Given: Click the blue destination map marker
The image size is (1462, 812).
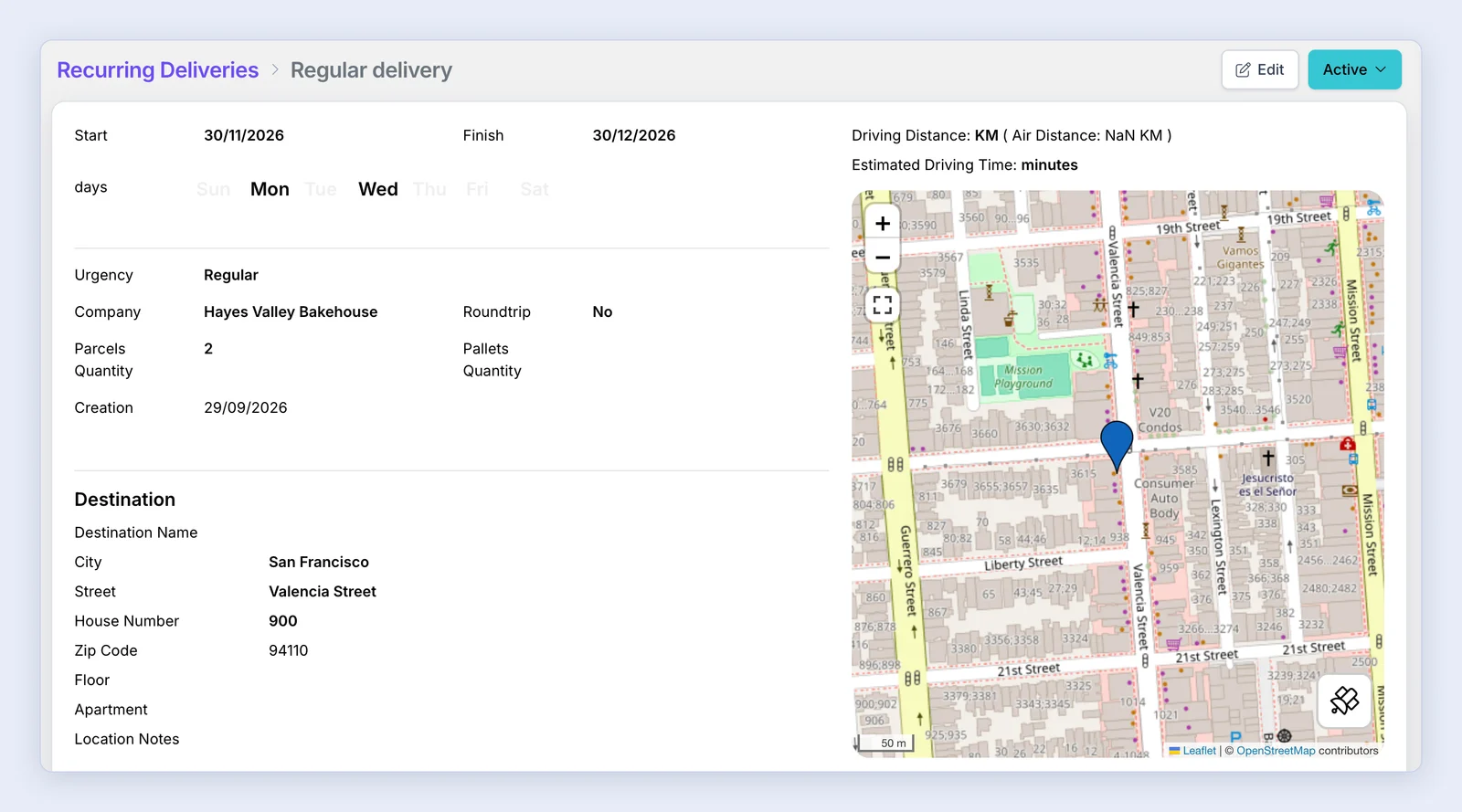Looking at the screenshot, I should pos(1117,446).
